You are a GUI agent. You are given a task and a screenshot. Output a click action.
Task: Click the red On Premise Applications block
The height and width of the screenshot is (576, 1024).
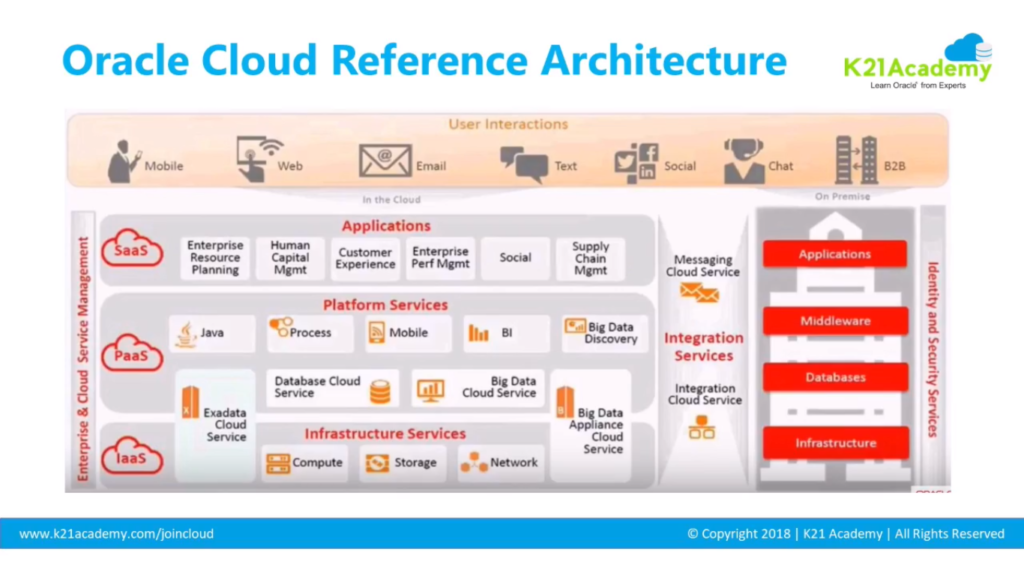(x=835, y=254)
